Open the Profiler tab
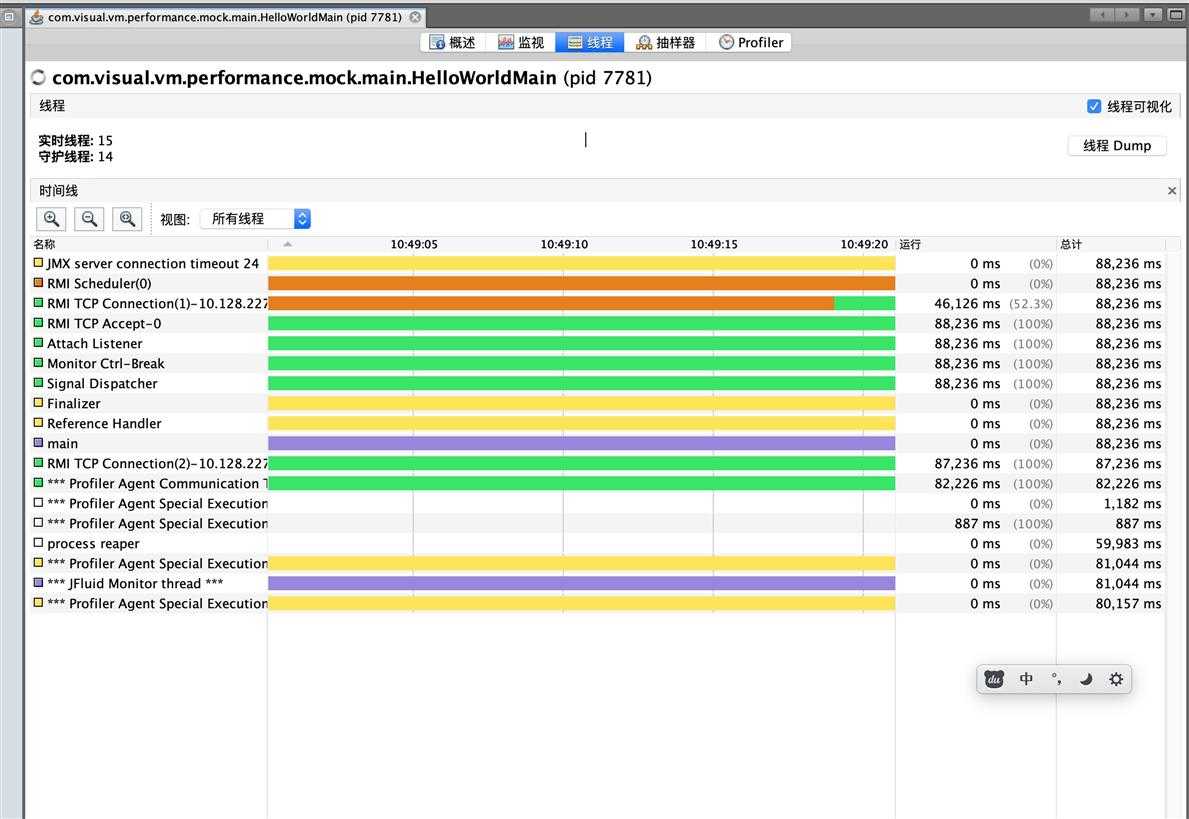Screen dimensions: 1189x819 coord(751,42)
